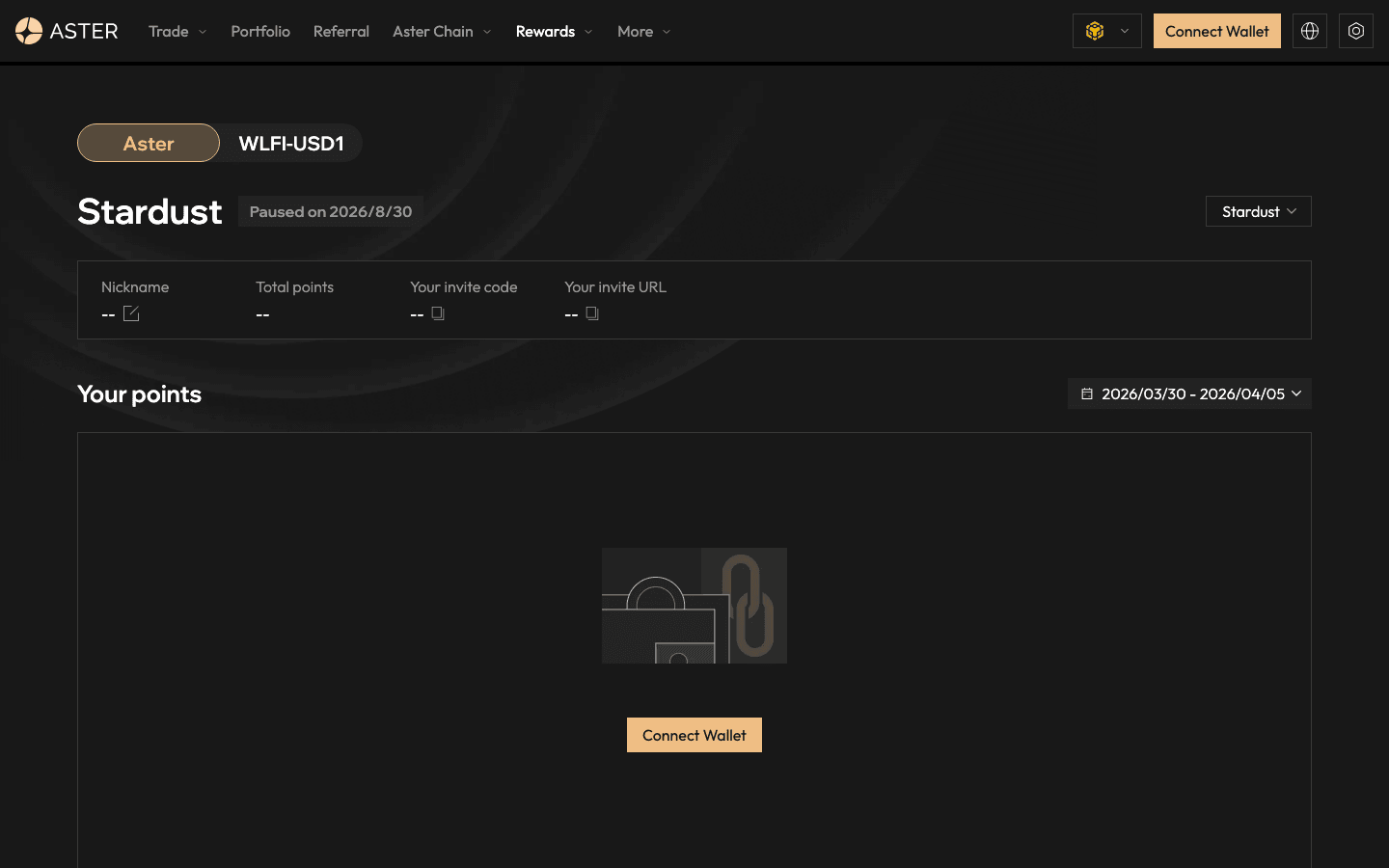Viewport: 1389px width, 868px height.
Task: Open the Portfolio page
Action: tap(260, 31)
